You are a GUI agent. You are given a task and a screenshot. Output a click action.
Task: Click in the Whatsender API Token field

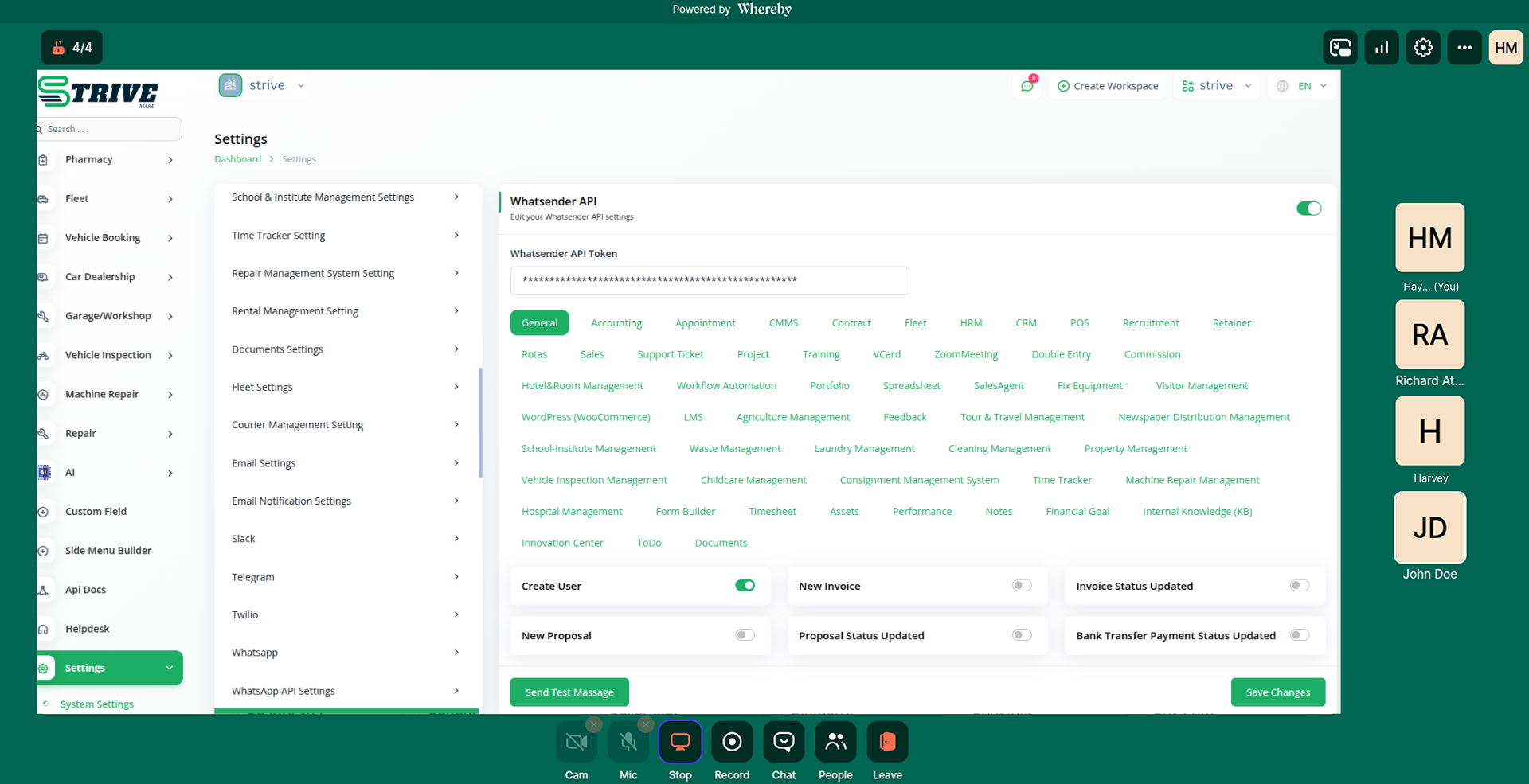pos(709,280)
